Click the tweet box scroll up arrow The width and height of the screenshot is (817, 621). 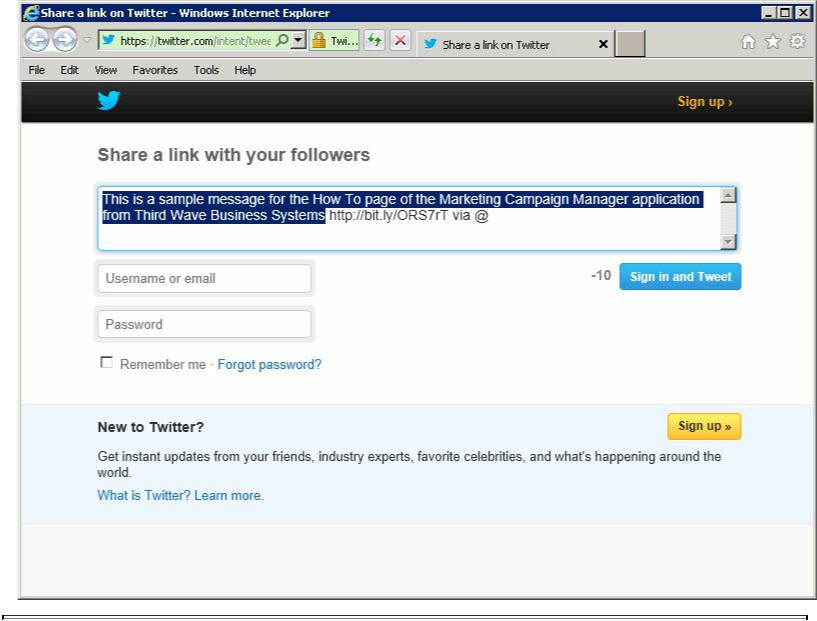click(x=728, y=195)
